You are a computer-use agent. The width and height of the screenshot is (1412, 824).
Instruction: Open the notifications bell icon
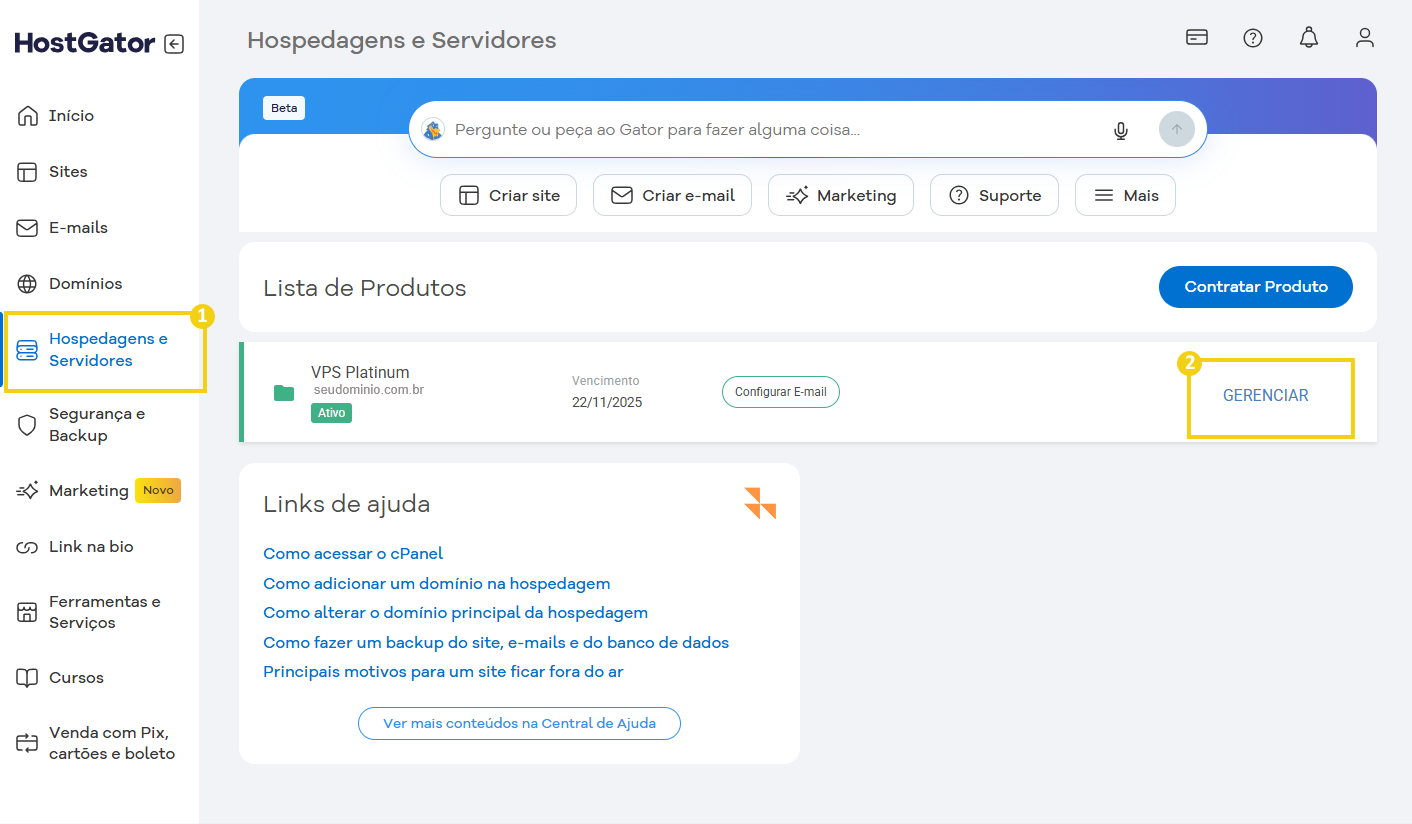click(1308, 37)
